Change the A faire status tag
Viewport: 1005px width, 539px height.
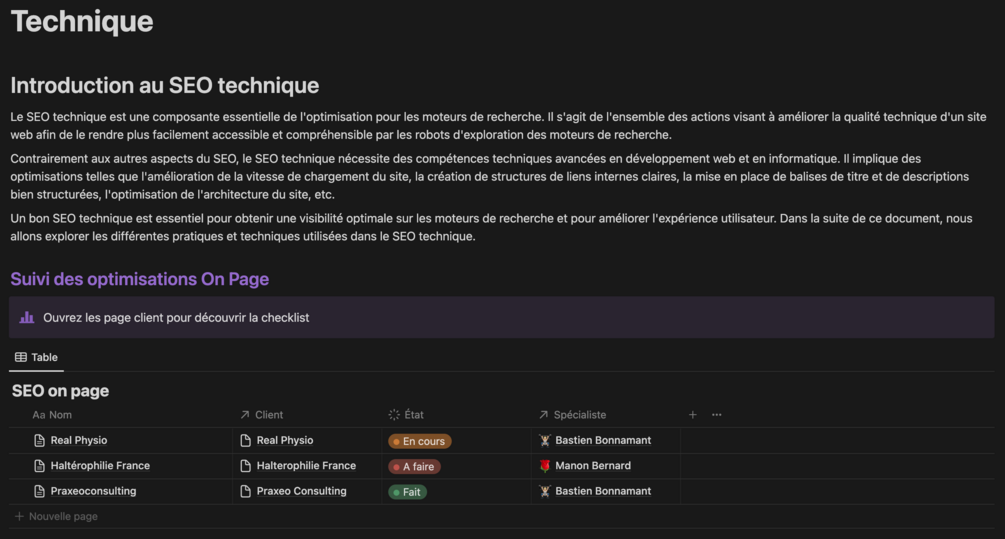(x=414, y=466)
